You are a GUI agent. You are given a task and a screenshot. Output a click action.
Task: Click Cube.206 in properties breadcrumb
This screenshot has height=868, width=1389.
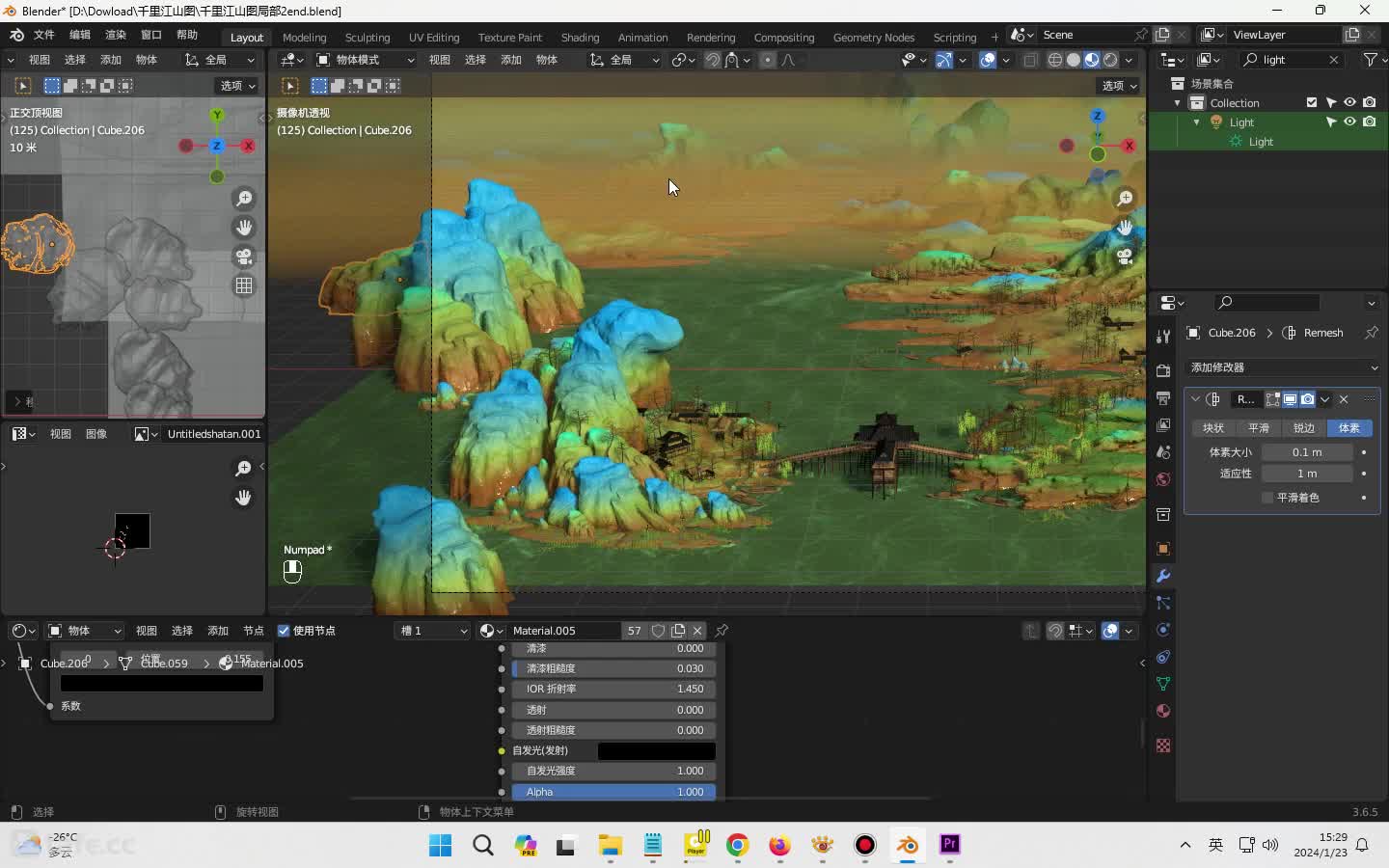1232,333
